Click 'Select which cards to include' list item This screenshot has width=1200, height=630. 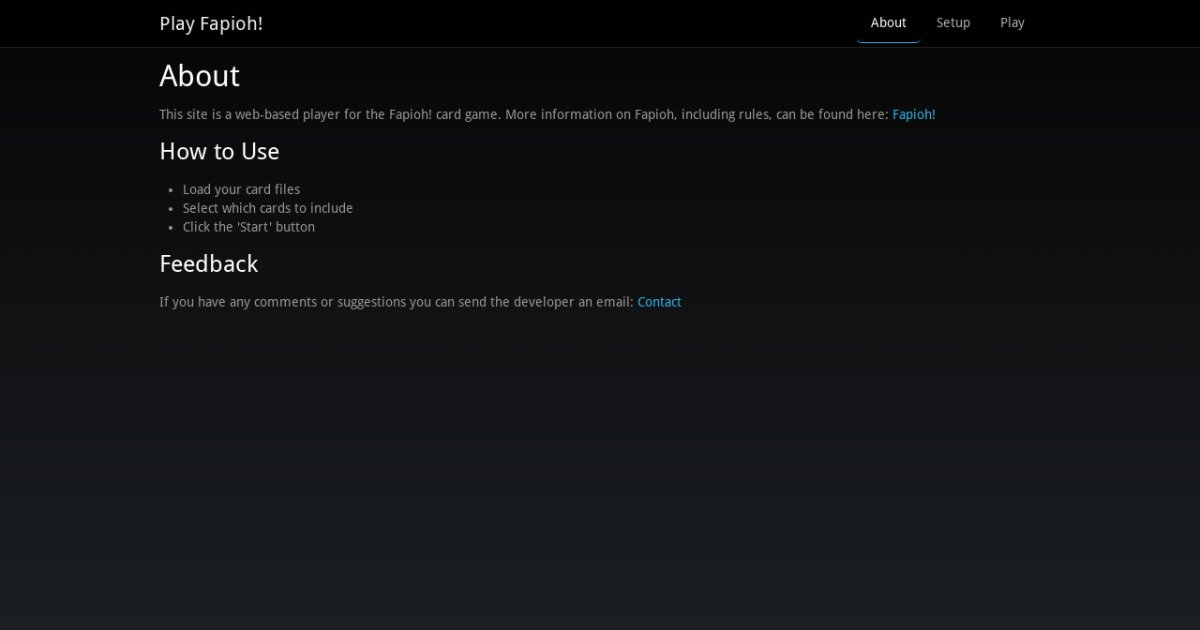click(267, 208)
